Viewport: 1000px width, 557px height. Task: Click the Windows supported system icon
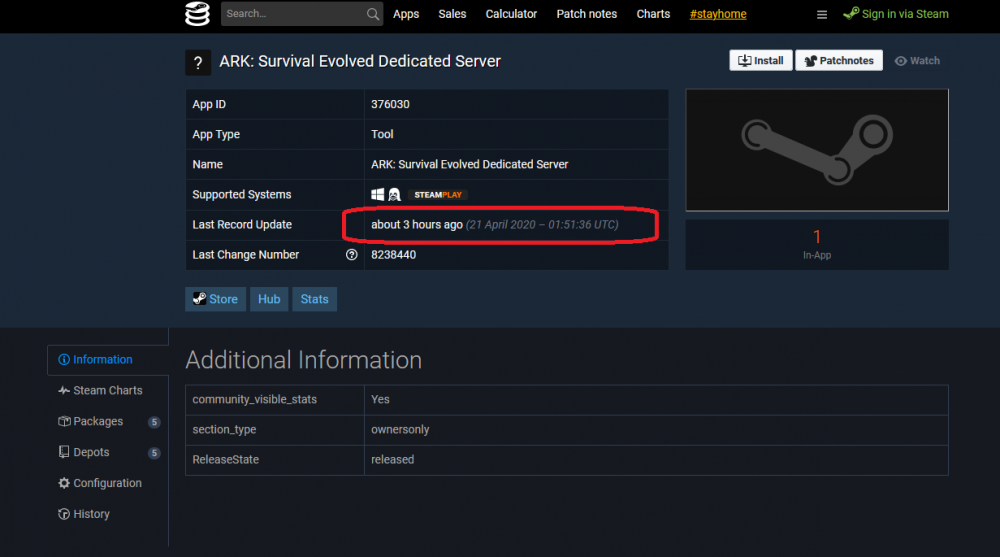pyautogui.click(x=378, y=195)
